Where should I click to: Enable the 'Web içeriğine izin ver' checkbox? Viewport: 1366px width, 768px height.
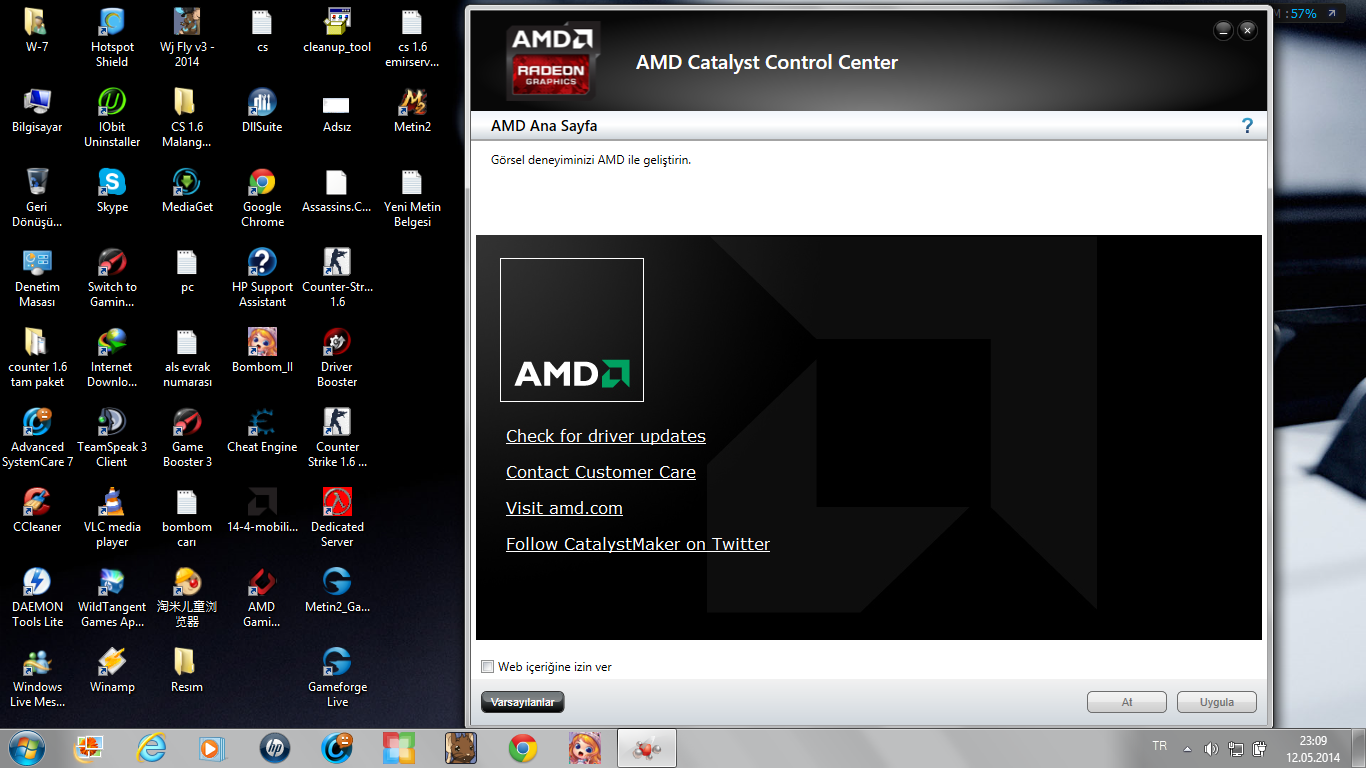pos(488,667)
